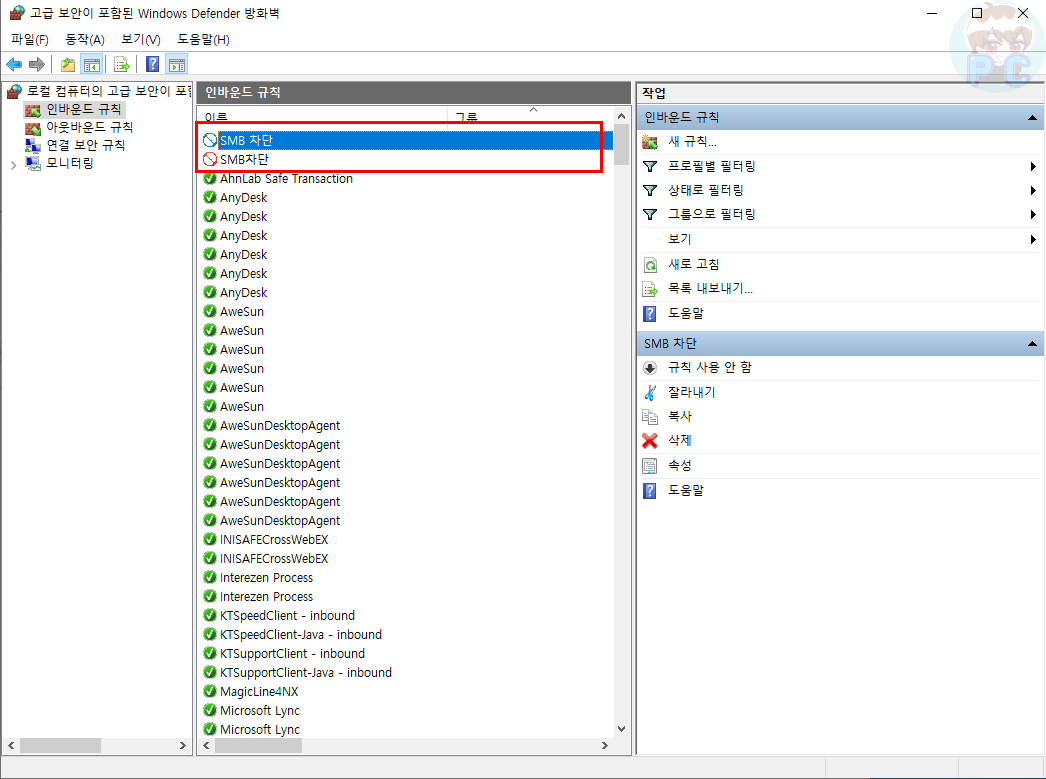
Task: Click the red X delete icon (삭제)
Action: click(x=650, y=441)
